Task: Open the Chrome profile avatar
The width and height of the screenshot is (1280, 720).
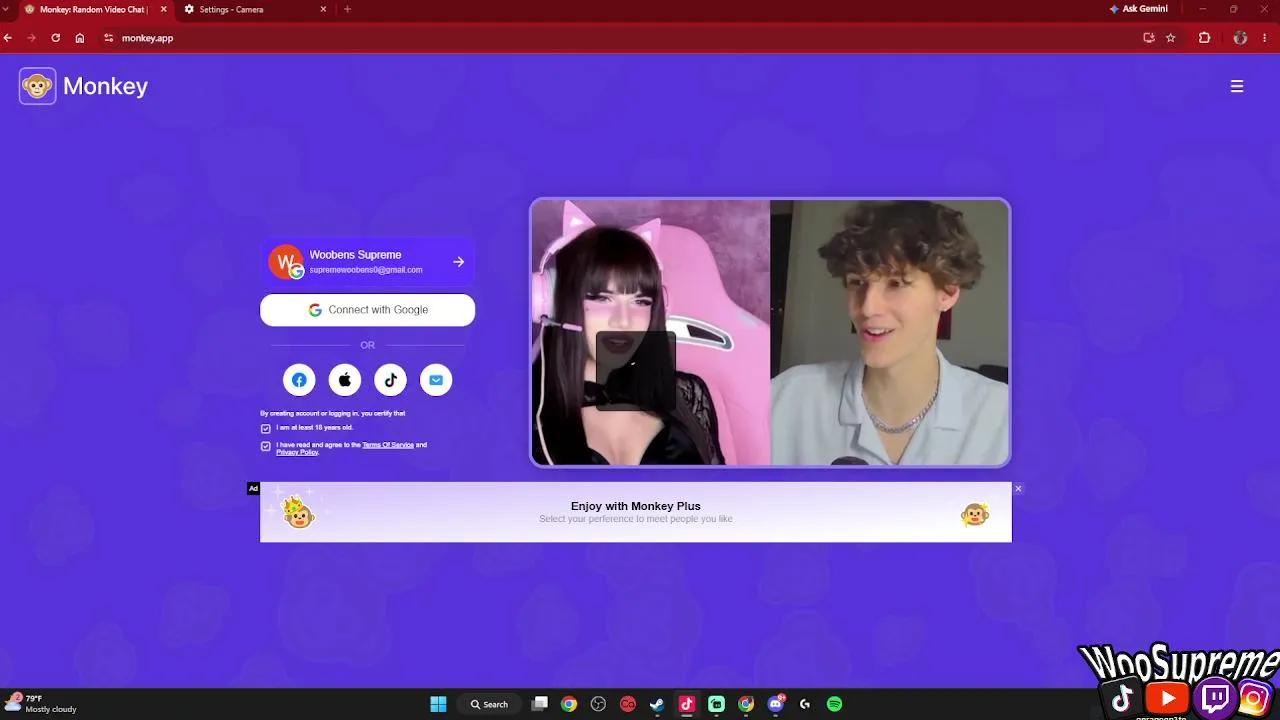Action: (x=1240, y=38)
